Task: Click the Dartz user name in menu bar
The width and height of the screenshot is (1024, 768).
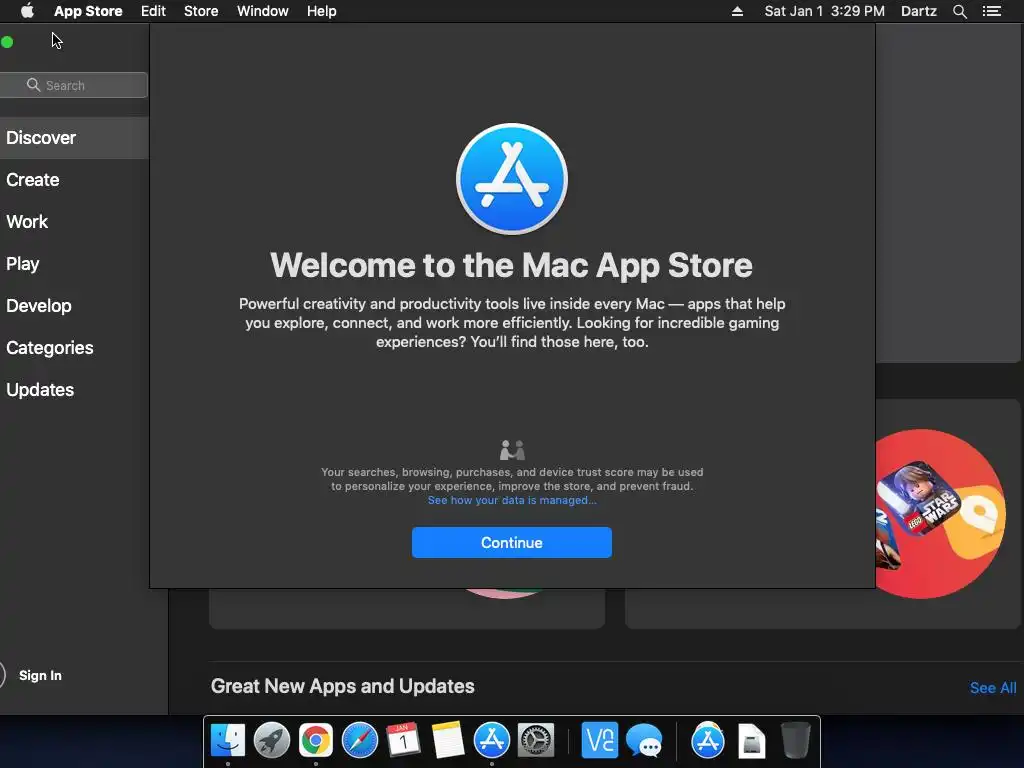Action: click(919, 11)
